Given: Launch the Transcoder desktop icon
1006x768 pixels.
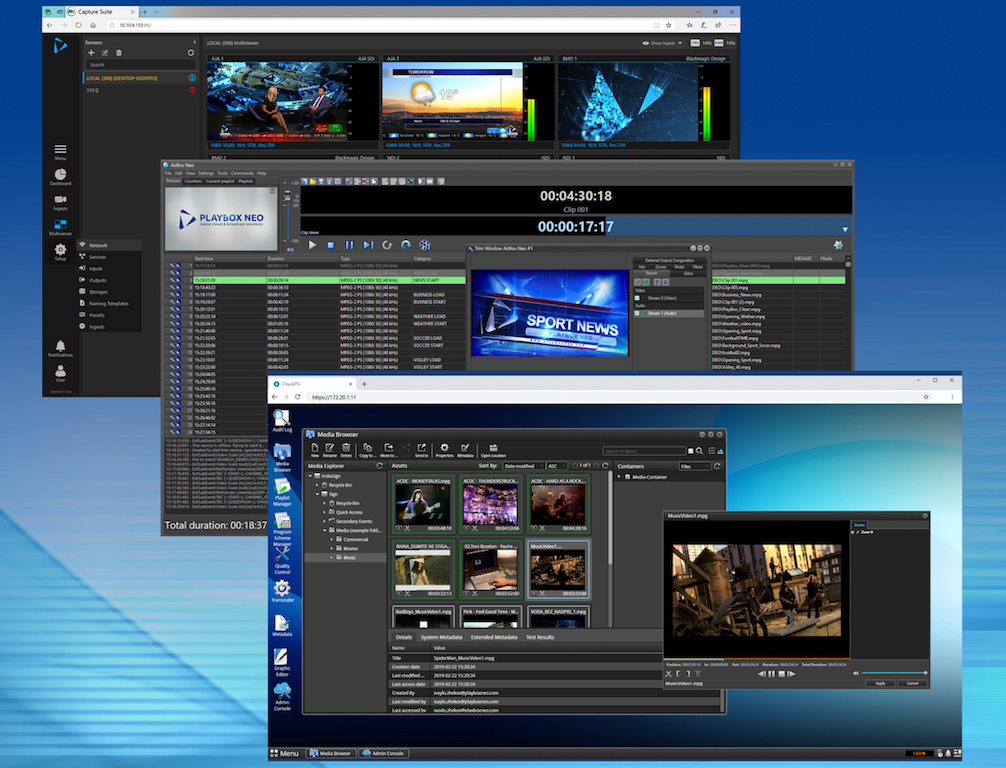Looking at the screenshot, I should tap(282, 591).
